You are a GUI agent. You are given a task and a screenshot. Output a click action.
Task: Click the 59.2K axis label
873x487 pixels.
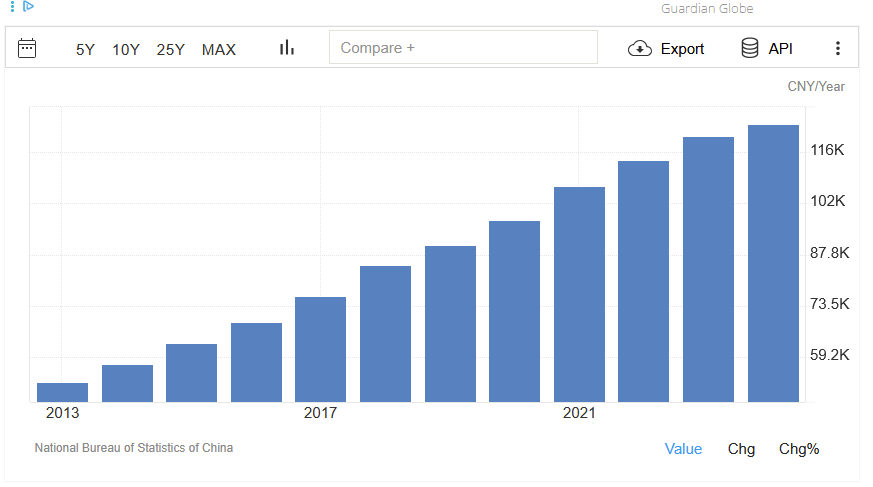[830, 355]
